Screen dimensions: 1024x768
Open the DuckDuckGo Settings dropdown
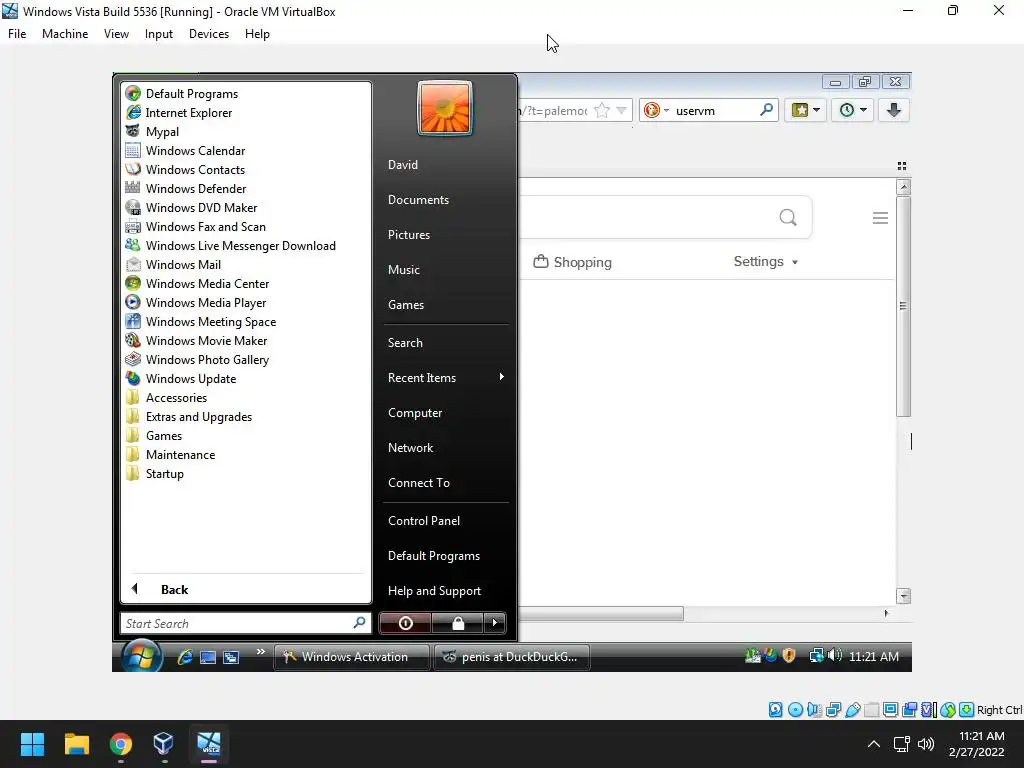point(765,262)
